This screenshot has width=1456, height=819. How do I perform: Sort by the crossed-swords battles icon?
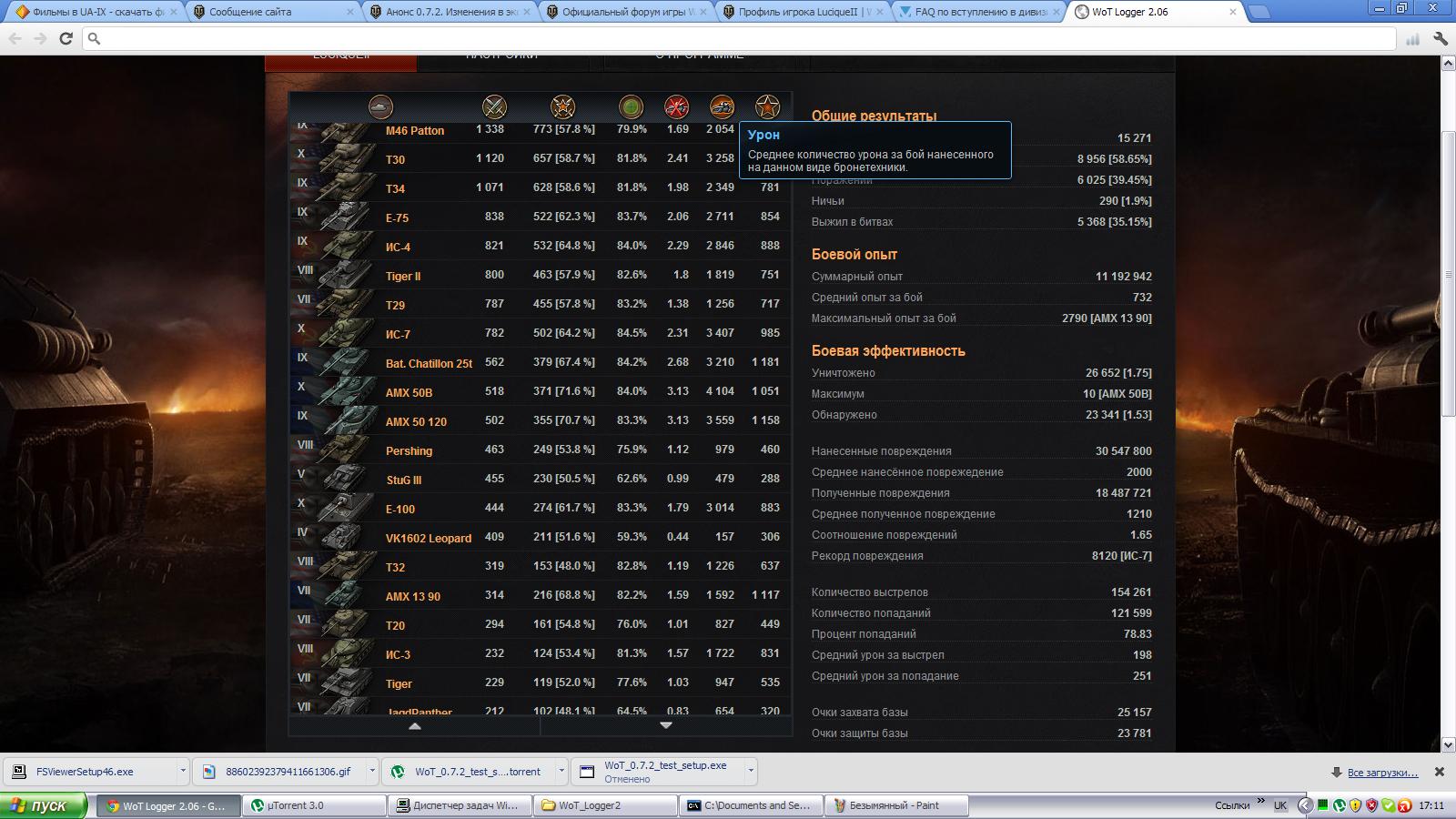click(494, 107)
